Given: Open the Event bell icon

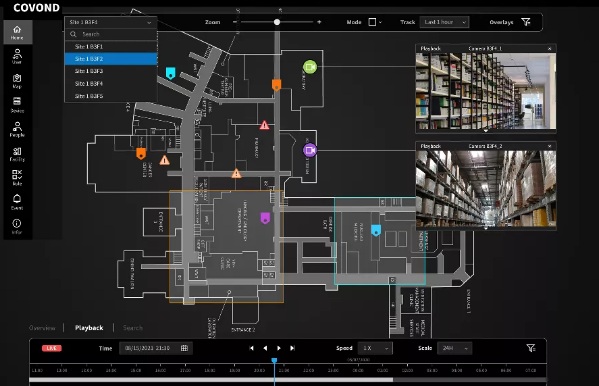Looking at the screenshot, I should [17, 202].
